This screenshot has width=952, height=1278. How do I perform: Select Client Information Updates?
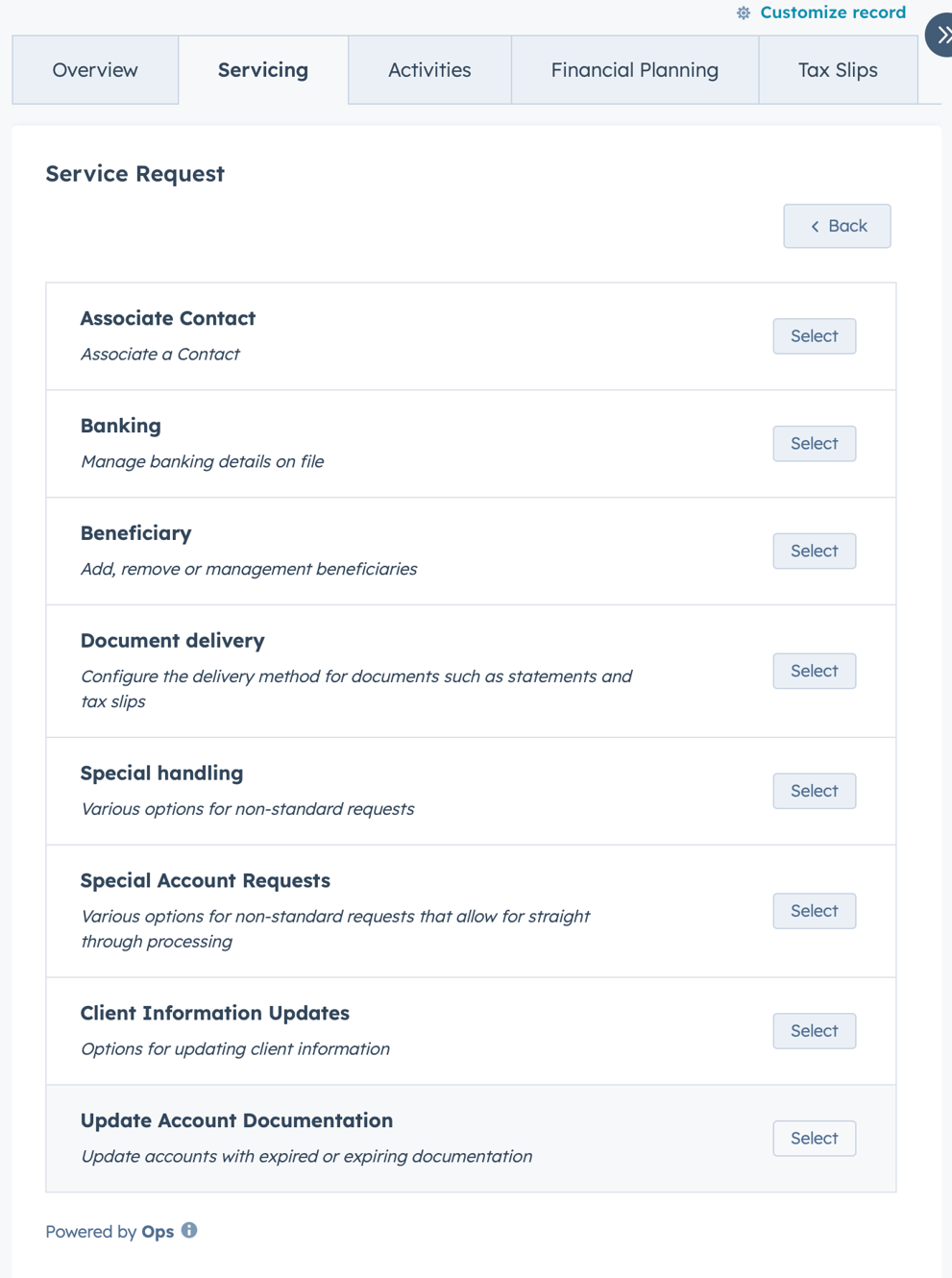pos(814,1031)
